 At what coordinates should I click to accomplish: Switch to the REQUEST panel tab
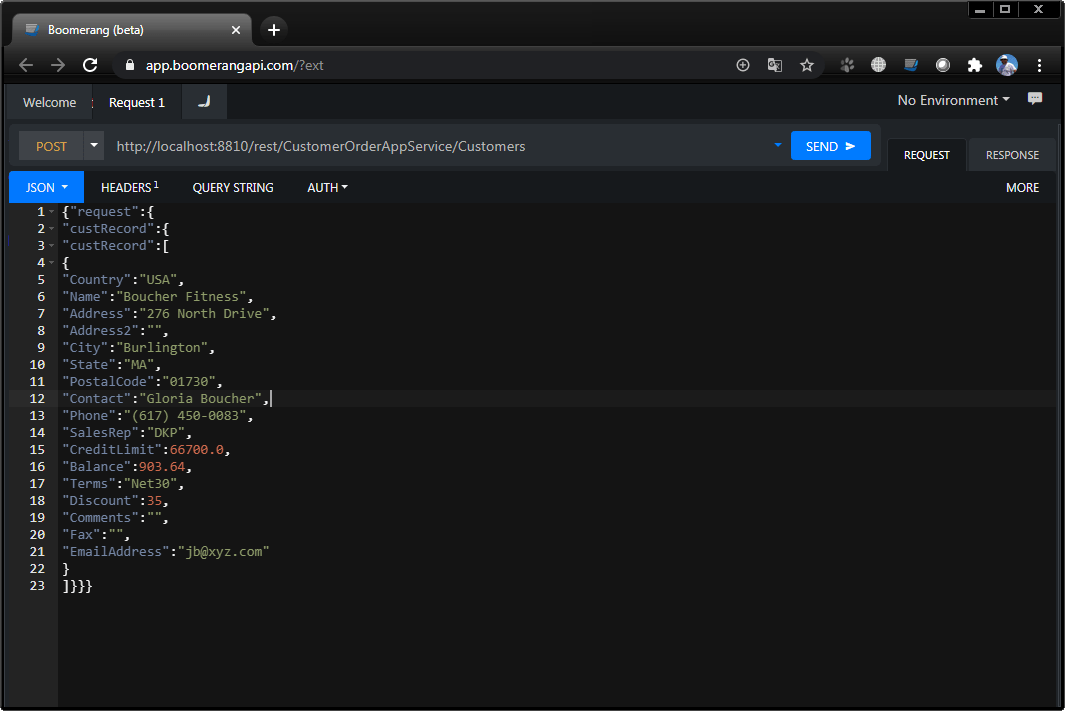[x=926, y=155]
